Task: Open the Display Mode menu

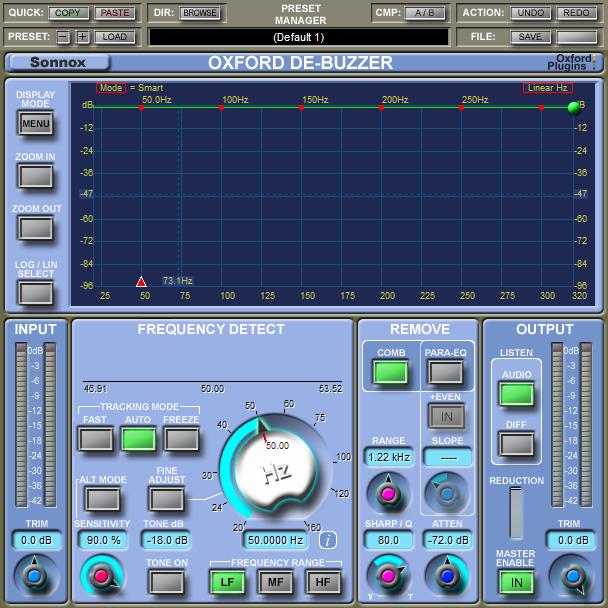Action: point(36,123)
